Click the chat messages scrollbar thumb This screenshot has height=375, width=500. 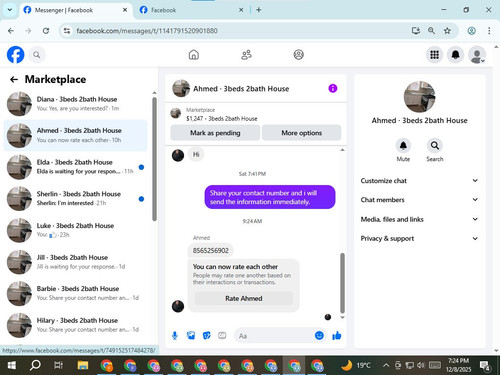click(x=342, y=283)
